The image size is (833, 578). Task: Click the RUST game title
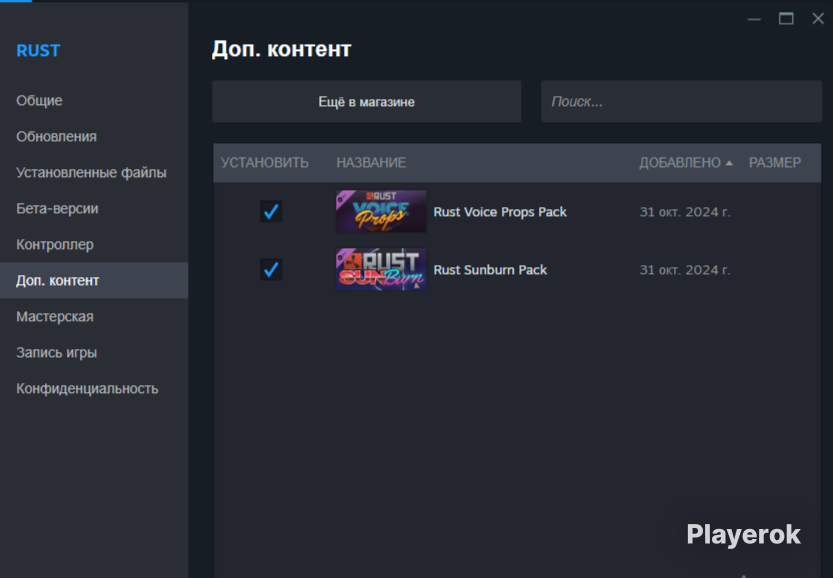tap(38, 50)
